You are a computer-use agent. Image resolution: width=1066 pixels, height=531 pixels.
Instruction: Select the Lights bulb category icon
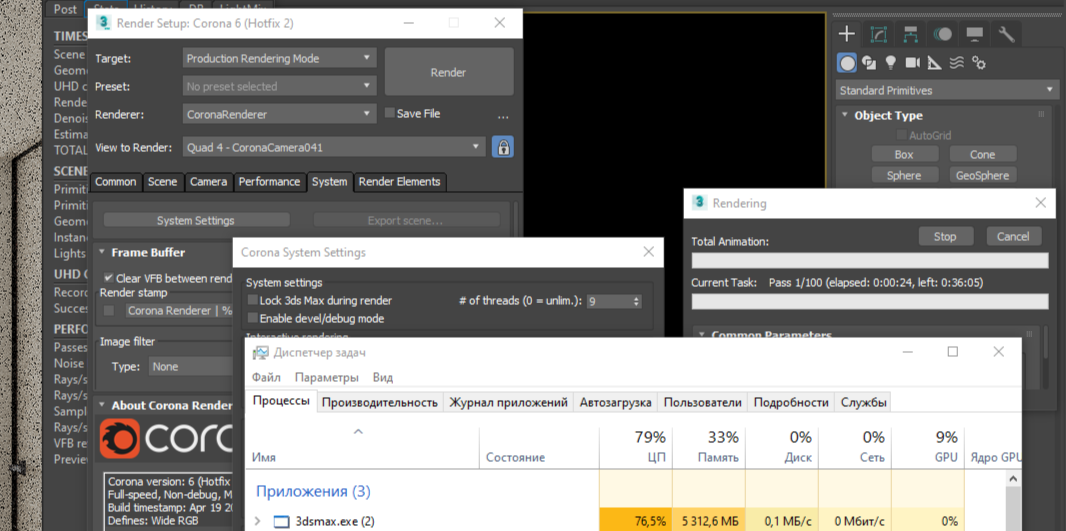tap(890, 63)
